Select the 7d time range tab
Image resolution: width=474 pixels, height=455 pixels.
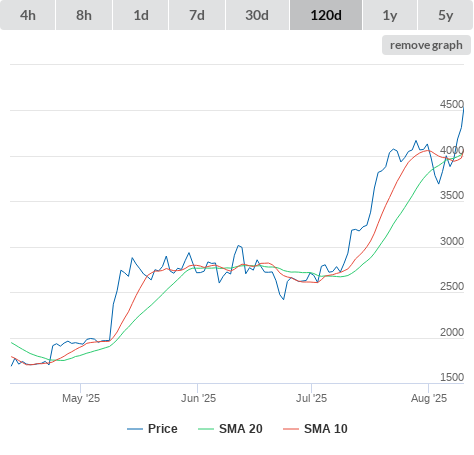tap(197, 15)
